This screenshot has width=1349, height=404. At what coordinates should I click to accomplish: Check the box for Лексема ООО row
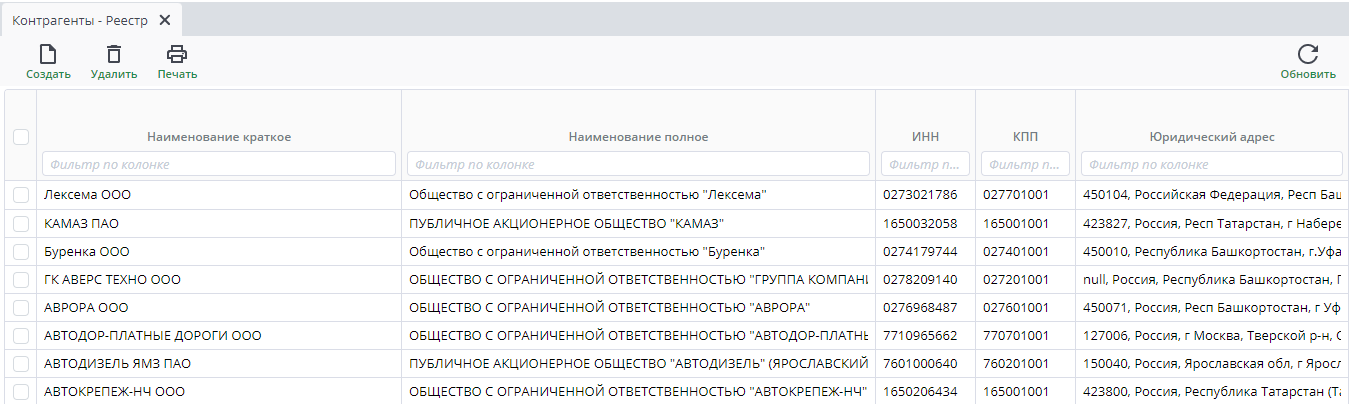pos(21,195)
